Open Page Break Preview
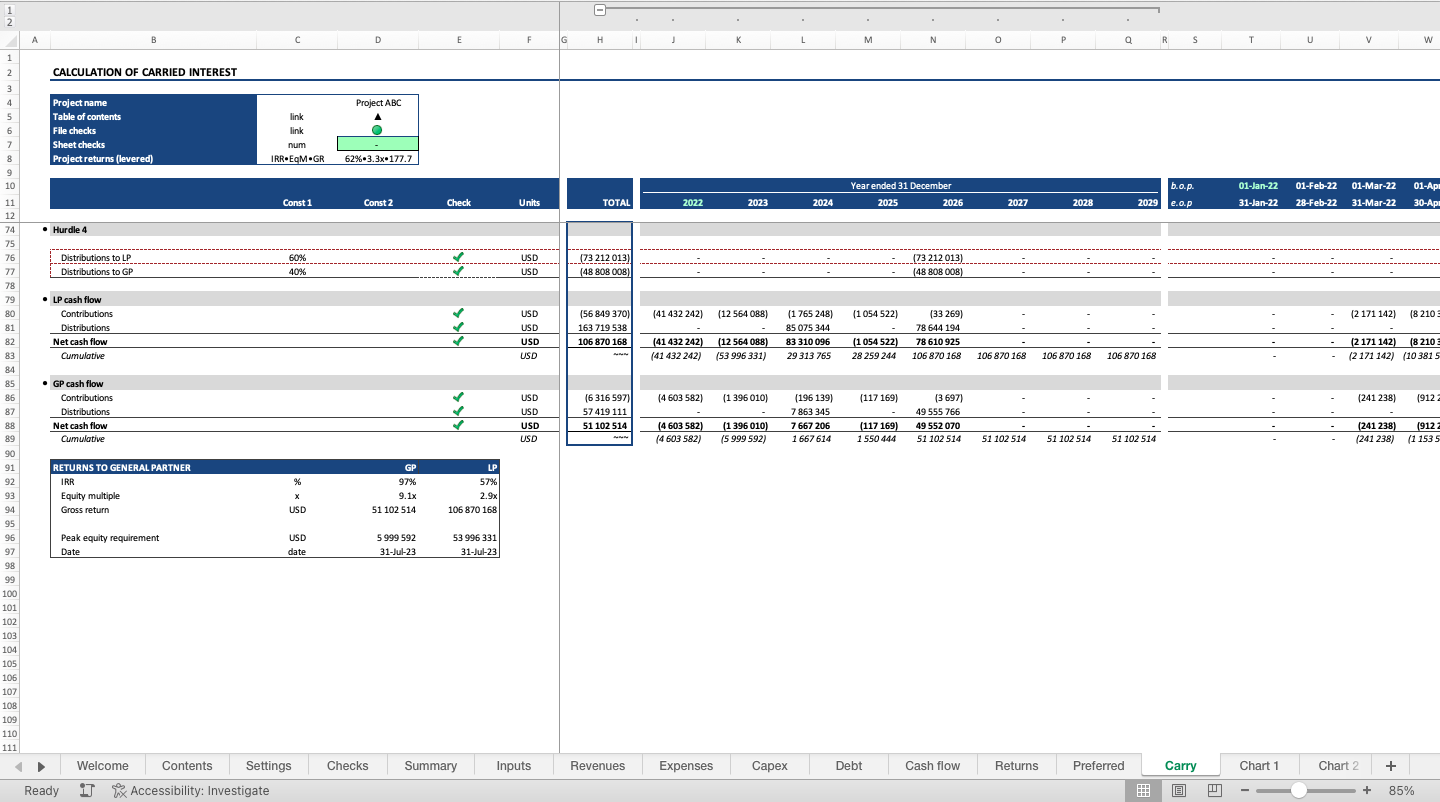 click(x=1213, y=790)
